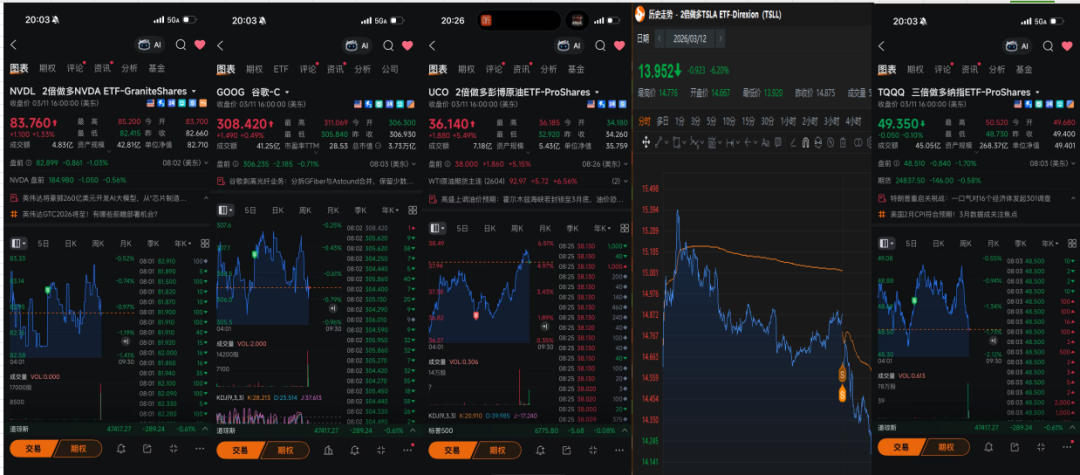The image size is (1080, 475).
Task: Open more options dots in UCO bottom bar
Action: click(x=619, y=450)
